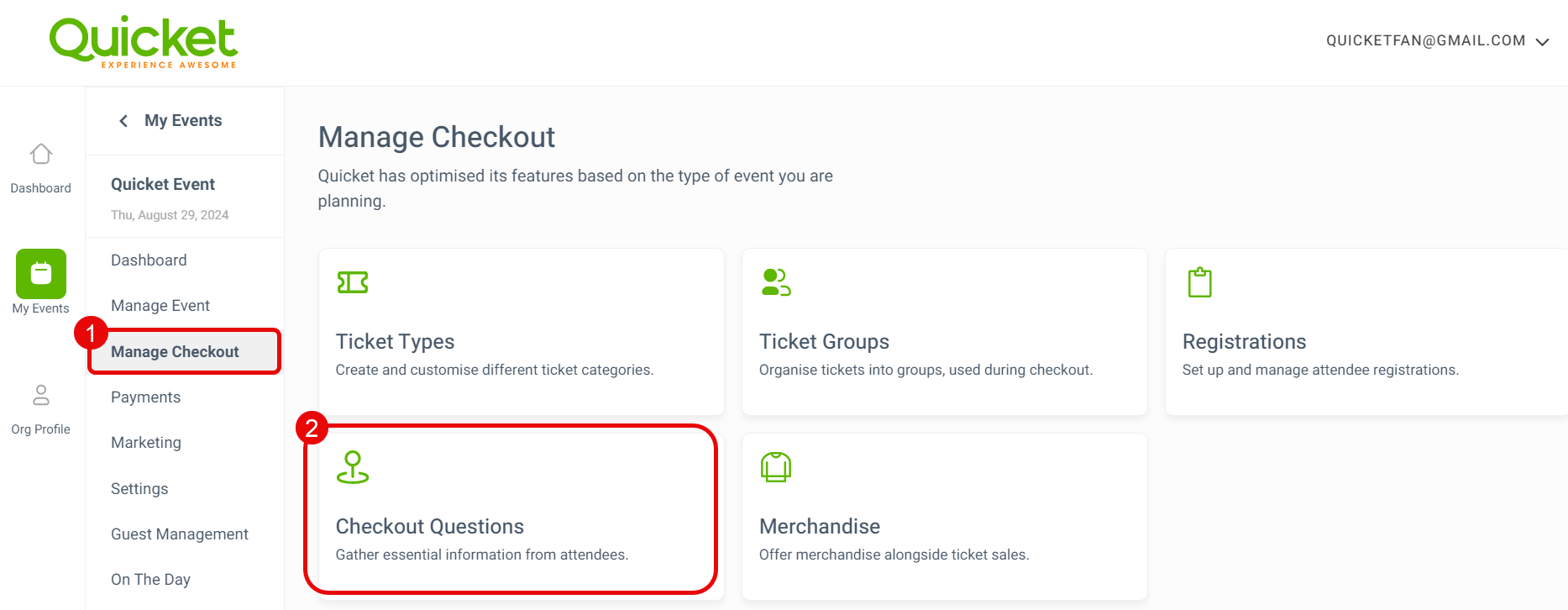
Task: Open the Marketing sidebar item
Action: pos(146,443)
